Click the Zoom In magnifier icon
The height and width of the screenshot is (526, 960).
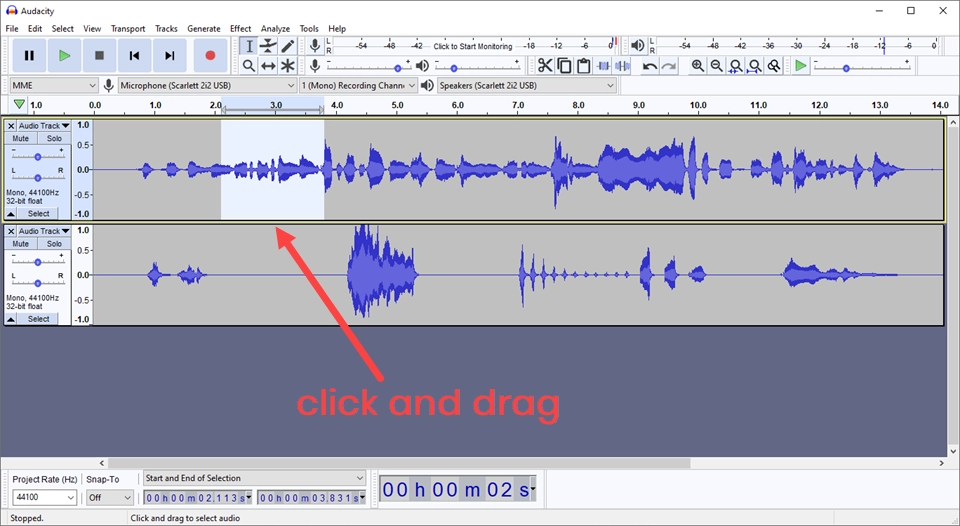tap(698, 66)
